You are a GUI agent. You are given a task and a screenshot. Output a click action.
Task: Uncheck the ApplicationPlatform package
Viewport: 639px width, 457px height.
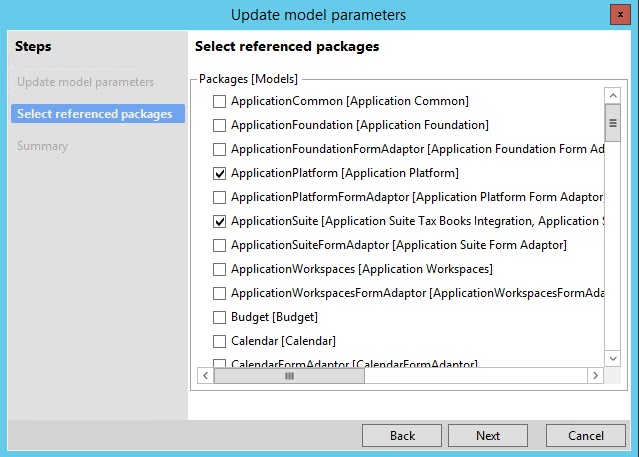pyautogui.click(x=220, y=173)
